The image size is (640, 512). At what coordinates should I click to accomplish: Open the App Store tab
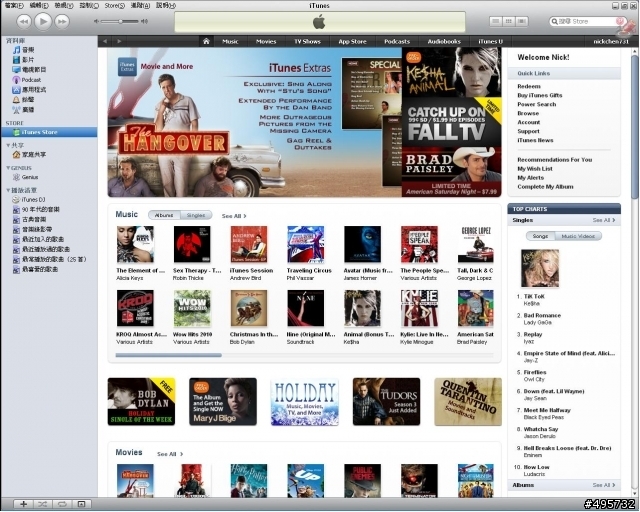[352, 41]
